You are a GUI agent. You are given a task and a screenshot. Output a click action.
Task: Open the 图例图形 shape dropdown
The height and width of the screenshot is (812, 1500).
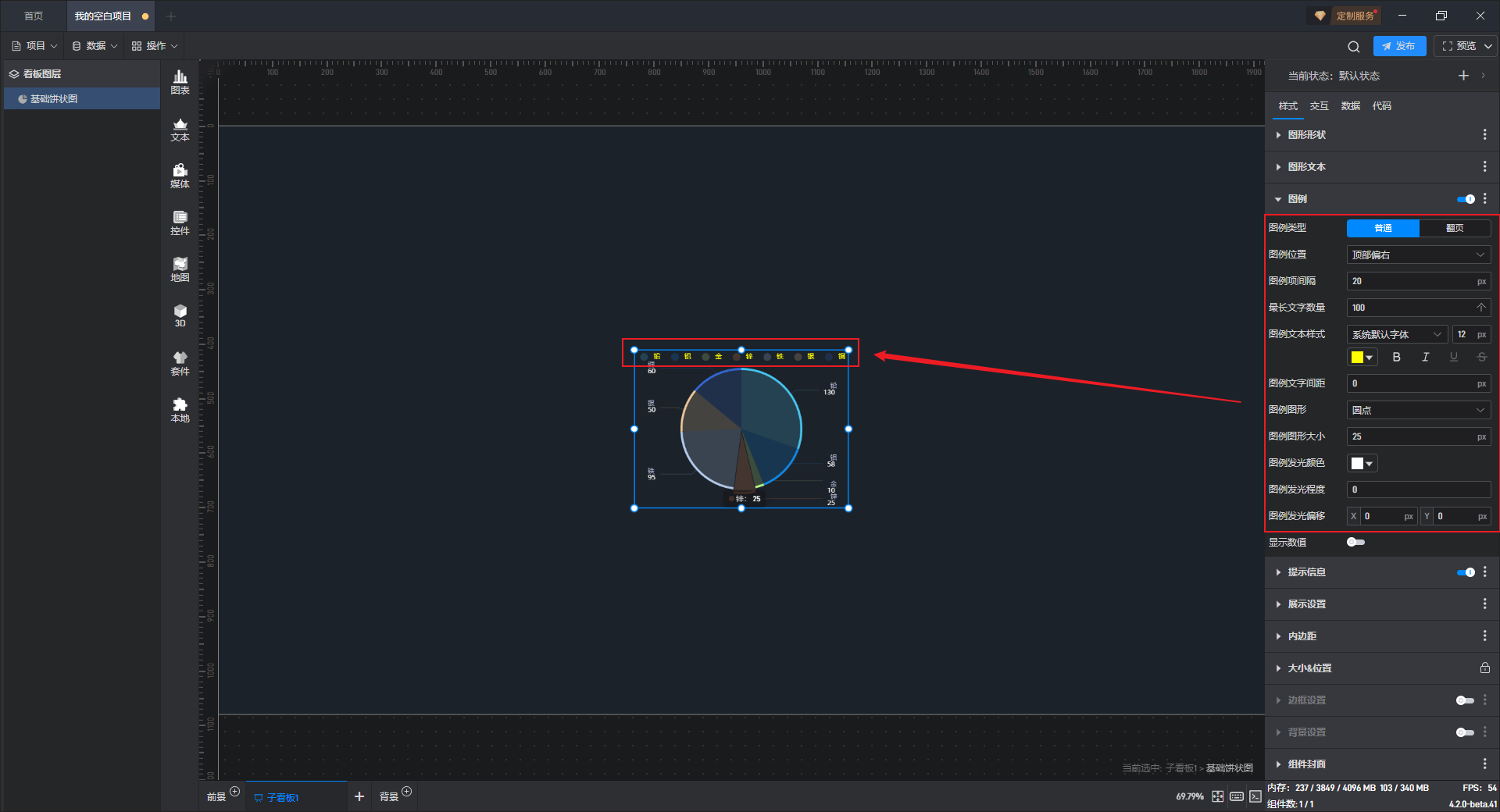point(1419,410)
